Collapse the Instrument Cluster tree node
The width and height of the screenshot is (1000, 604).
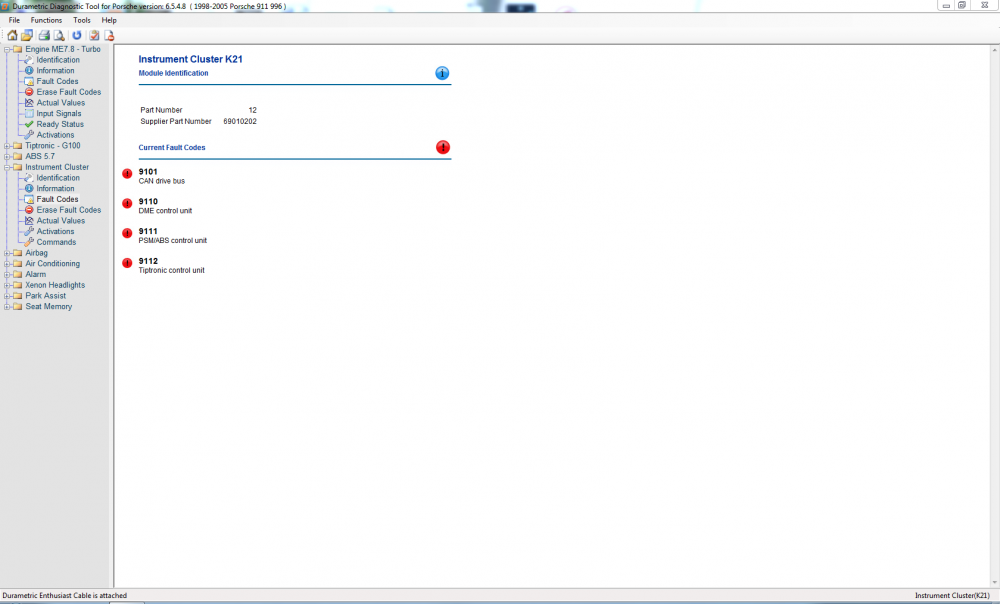(6, 166)
